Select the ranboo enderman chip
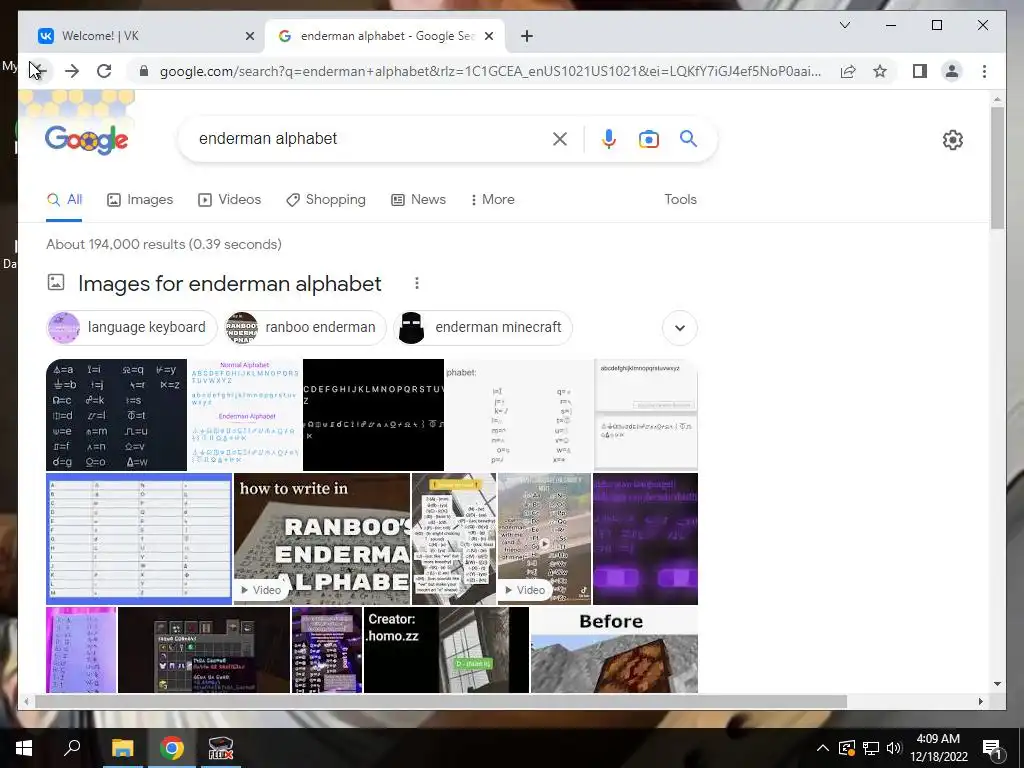Image resolution: width=1024 pixels, height=768 pixels. click(x=306, y=328)
